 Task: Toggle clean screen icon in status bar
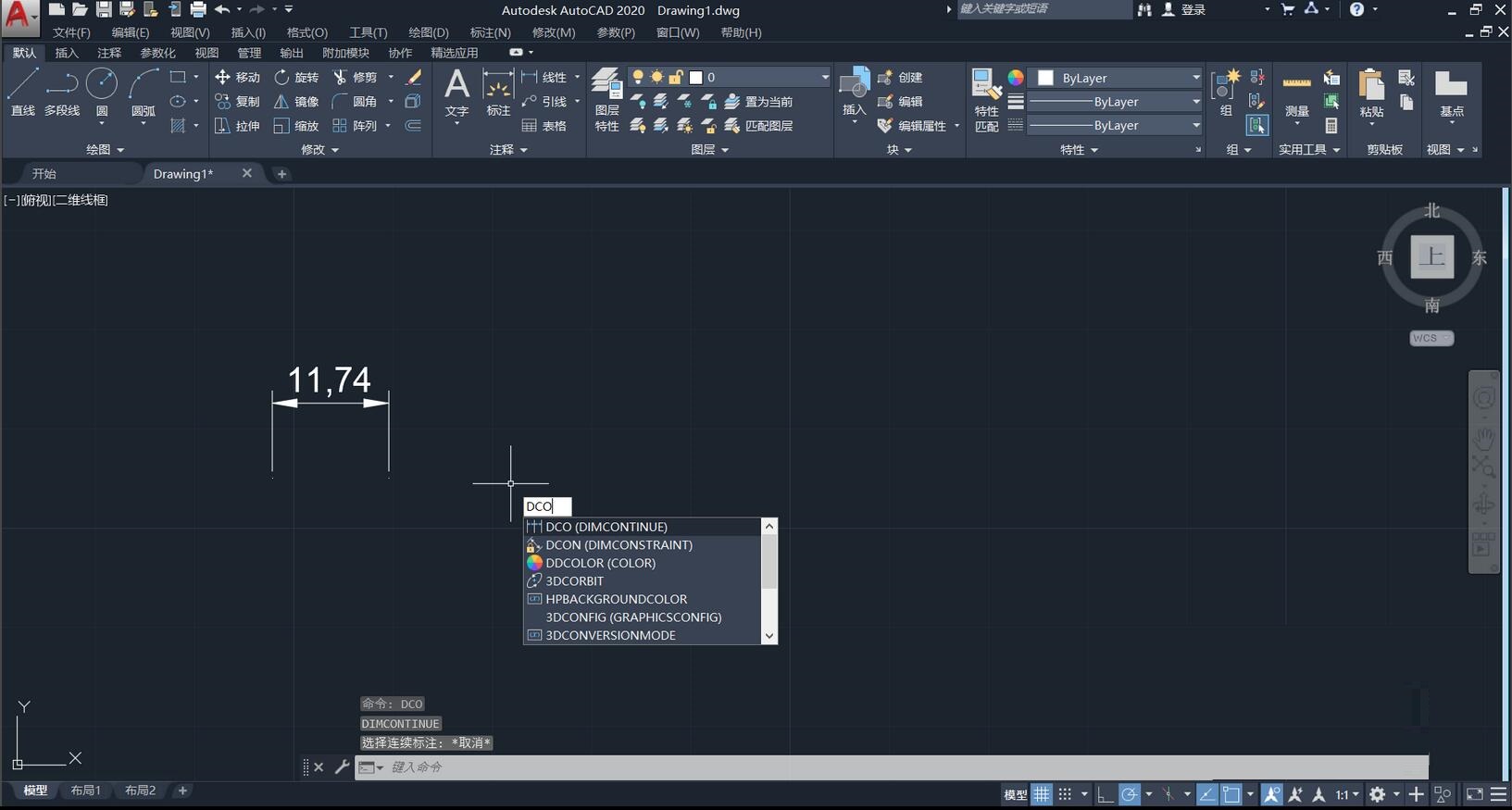(x=1474, y=794)
